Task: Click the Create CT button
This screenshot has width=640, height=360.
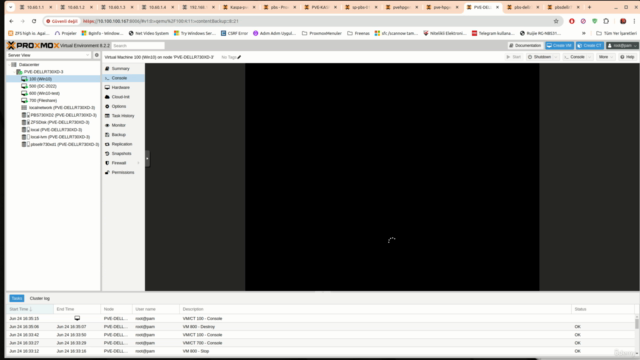Action: [589, 45]
